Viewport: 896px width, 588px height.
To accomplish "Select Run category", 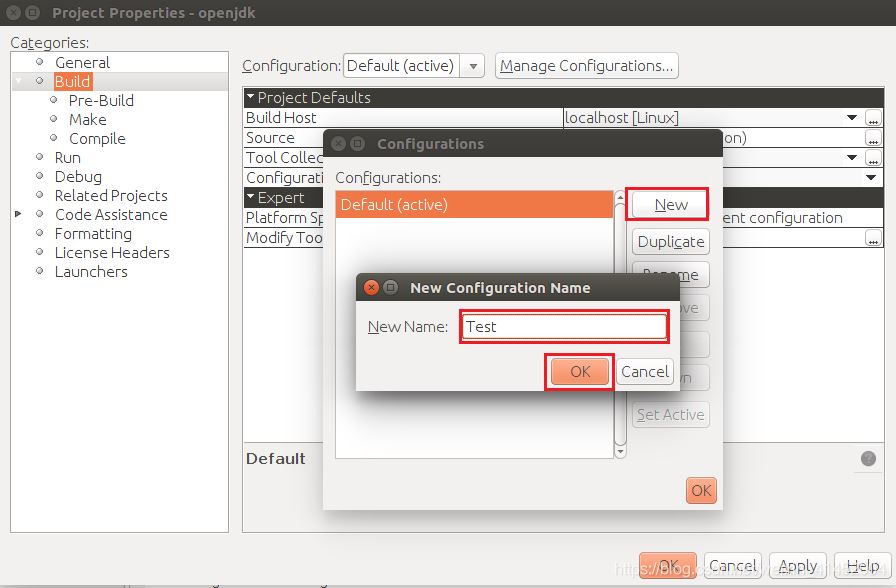I will coord(67,158).
